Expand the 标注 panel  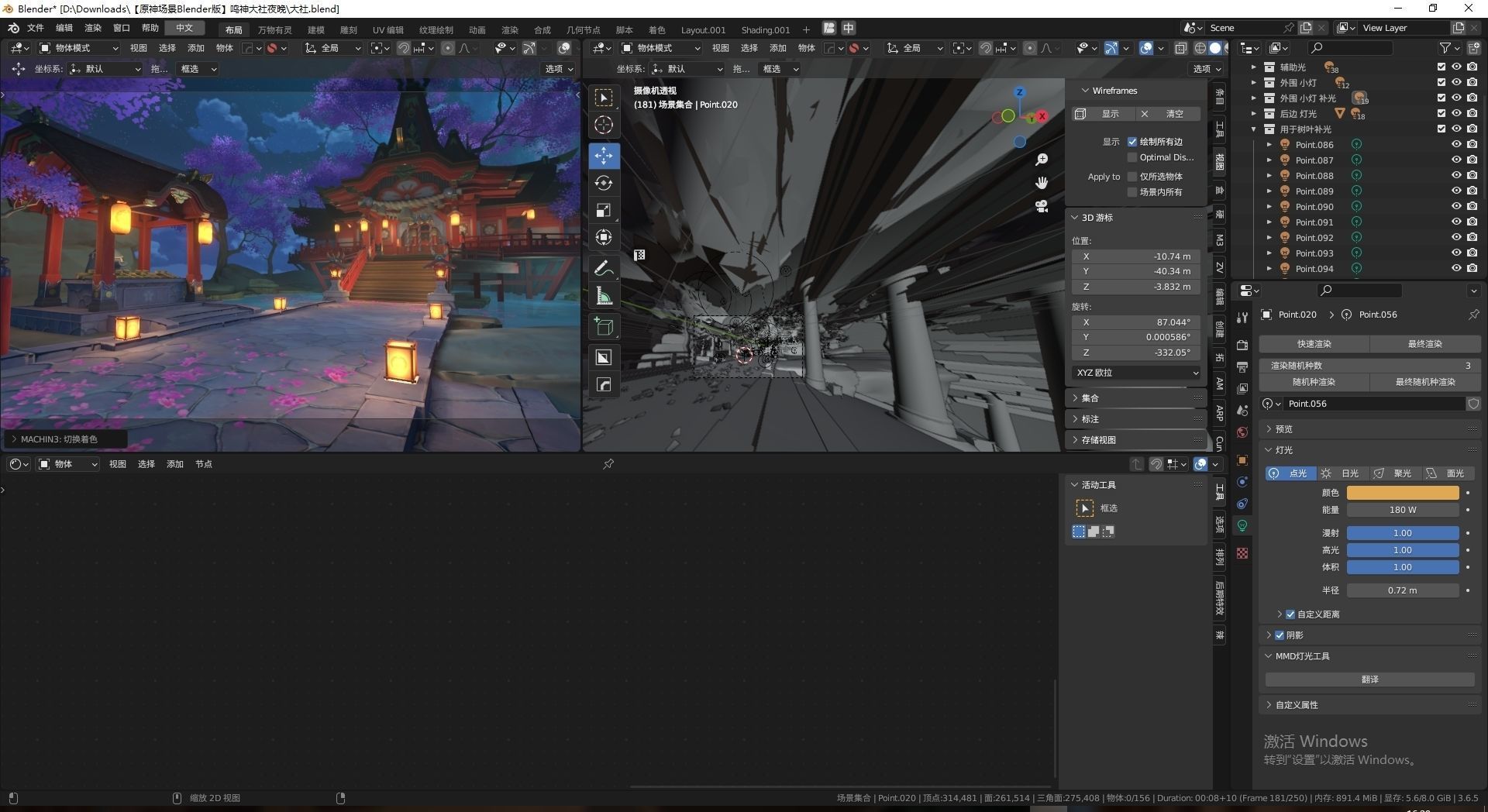point(1135,419)
